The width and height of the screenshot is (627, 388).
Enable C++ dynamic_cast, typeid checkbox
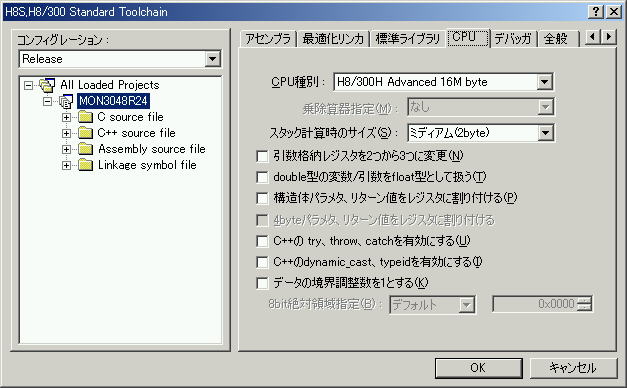(x=262, y=262)
